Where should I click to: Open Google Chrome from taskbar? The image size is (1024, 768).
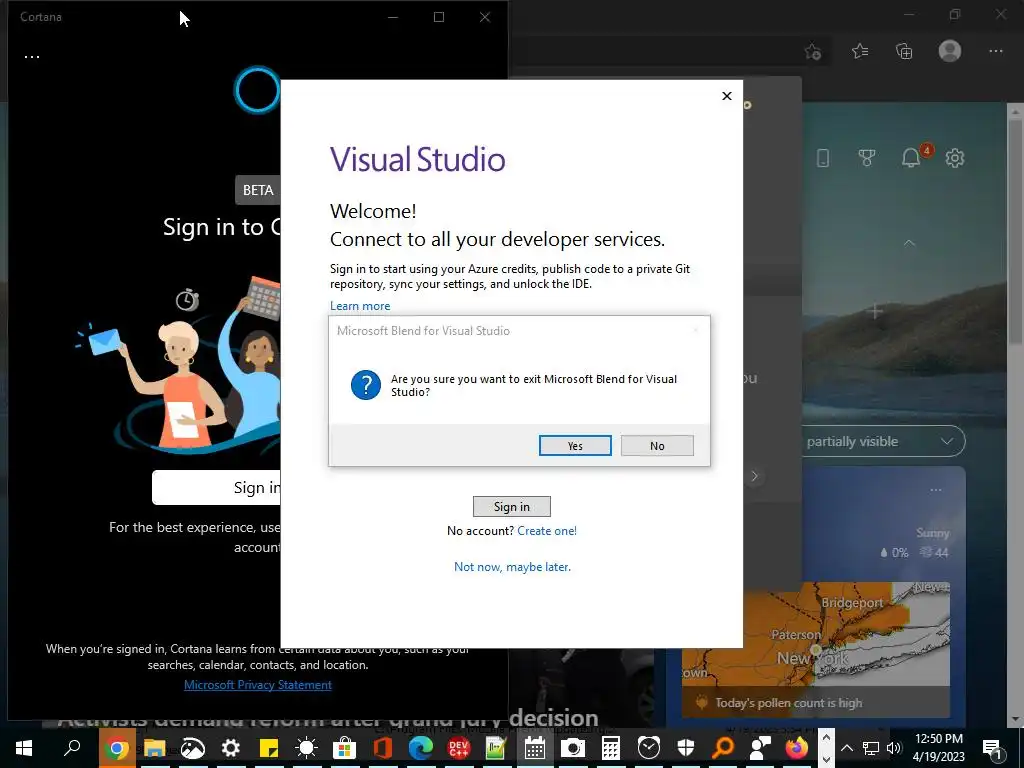tap(118, 748)
